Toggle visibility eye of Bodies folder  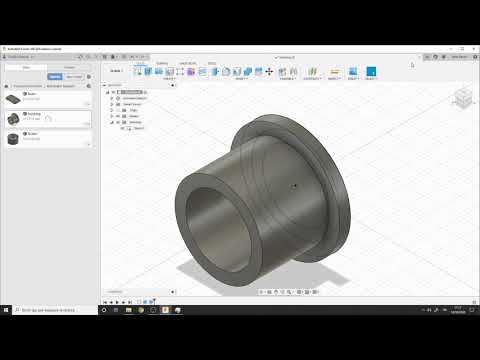pos(118,116)
